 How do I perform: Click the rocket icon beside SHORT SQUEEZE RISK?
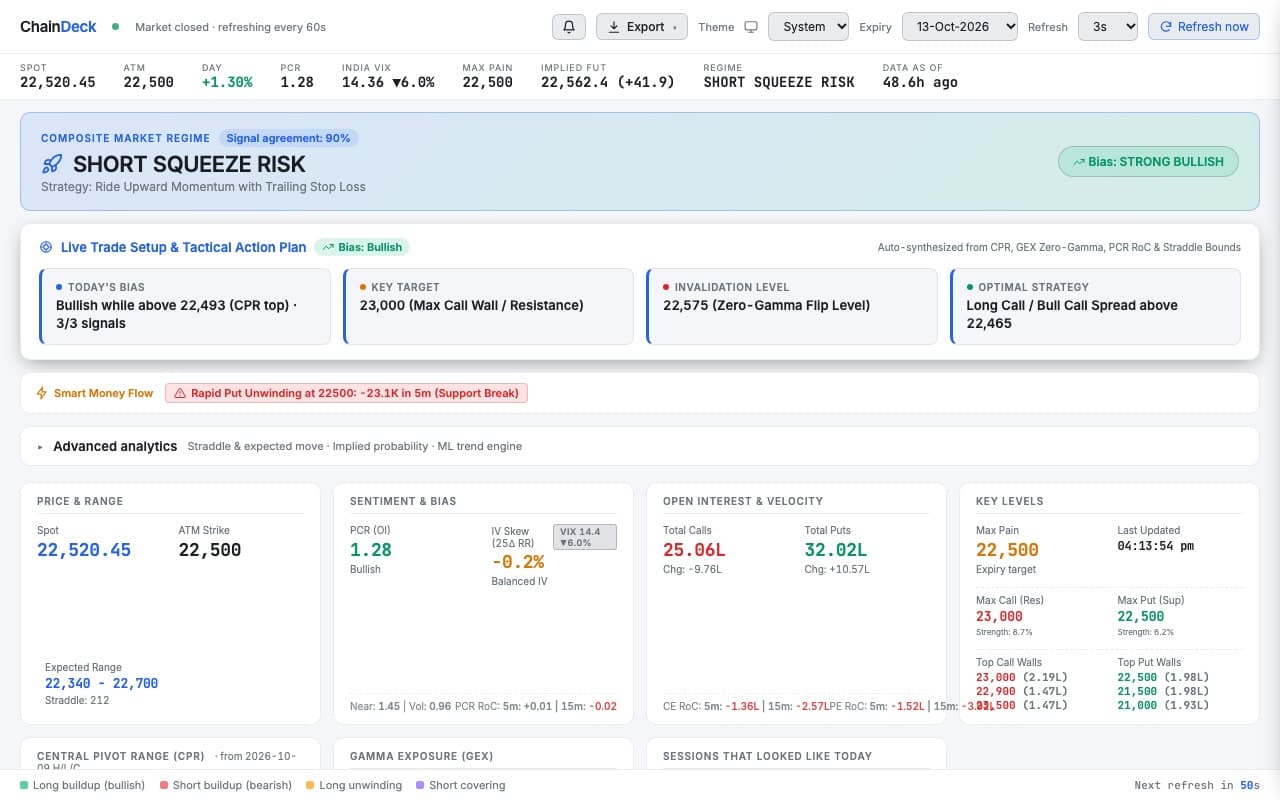[52, 164]
